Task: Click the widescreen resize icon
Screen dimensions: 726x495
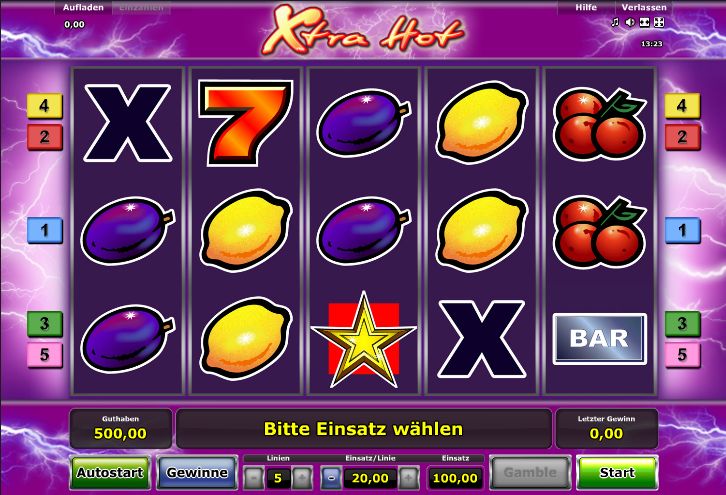Action: [645, 22]
